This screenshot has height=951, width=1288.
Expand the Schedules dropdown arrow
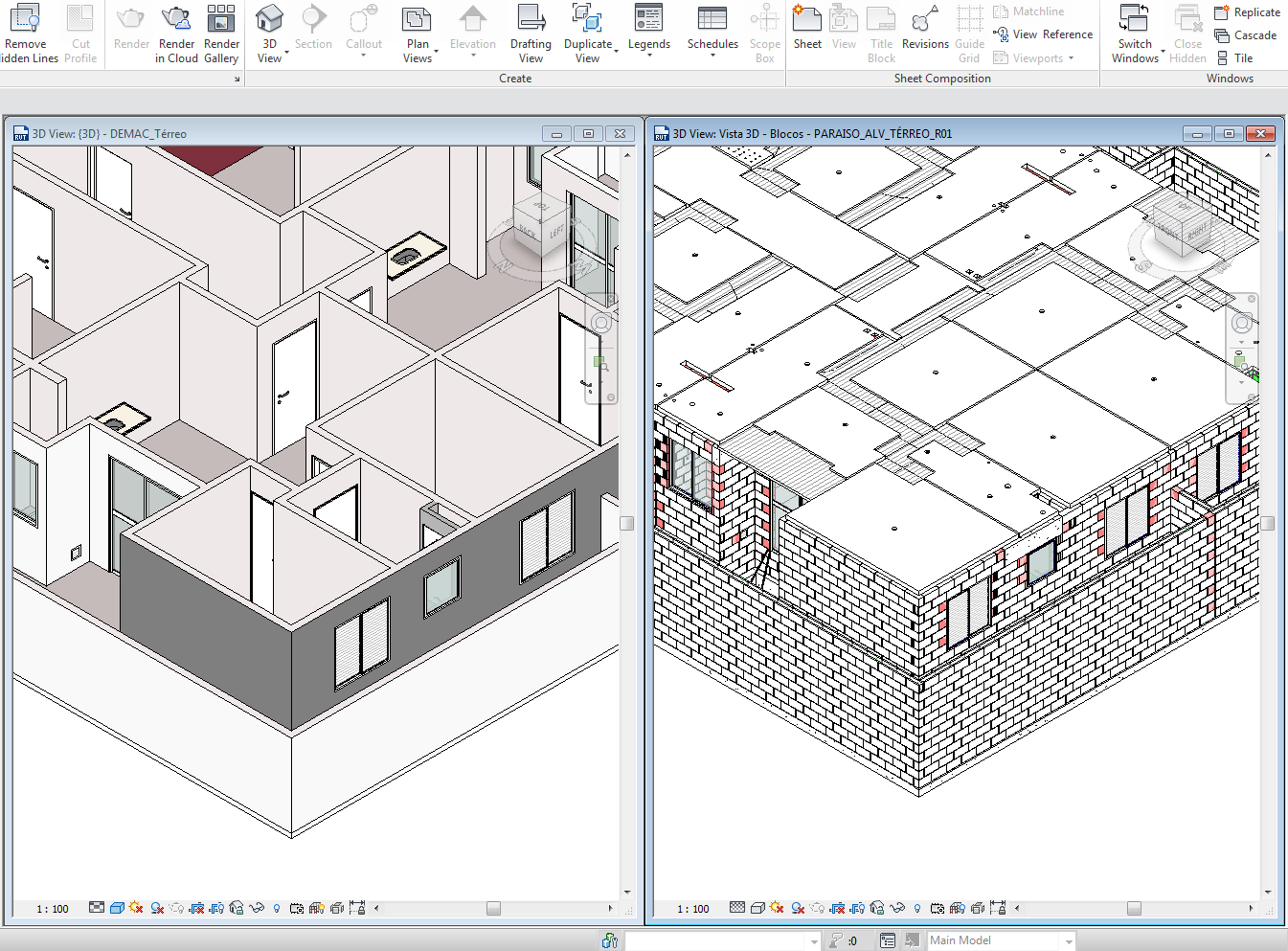pyautogui.click(x=712, y=56)
